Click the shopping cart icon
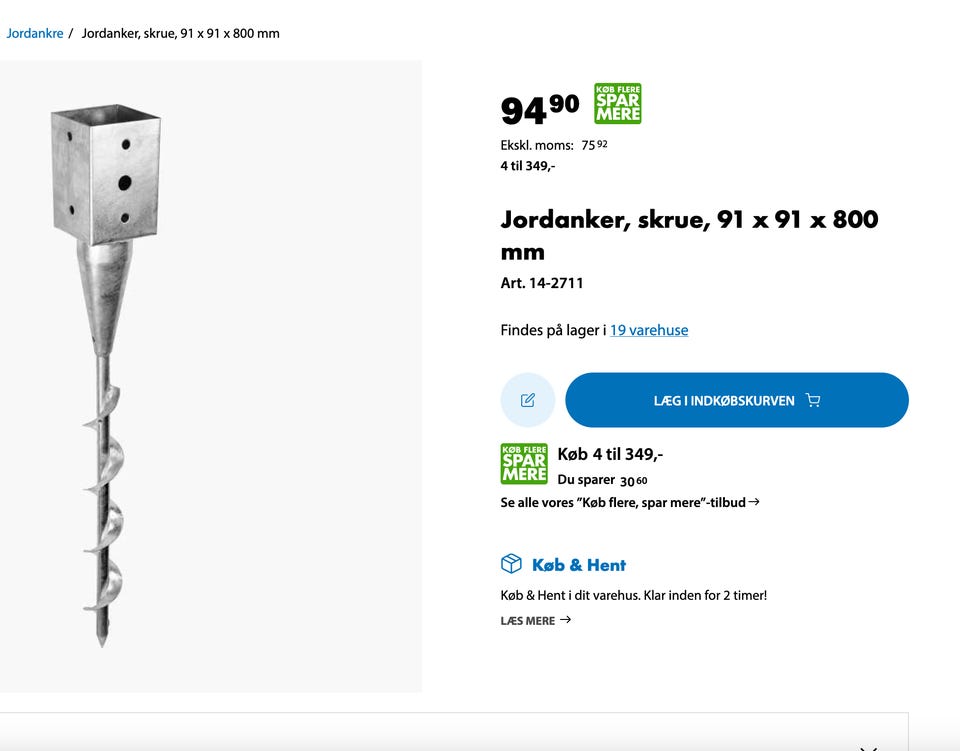Viewport: 960px width, 751px height. (813, 401)
